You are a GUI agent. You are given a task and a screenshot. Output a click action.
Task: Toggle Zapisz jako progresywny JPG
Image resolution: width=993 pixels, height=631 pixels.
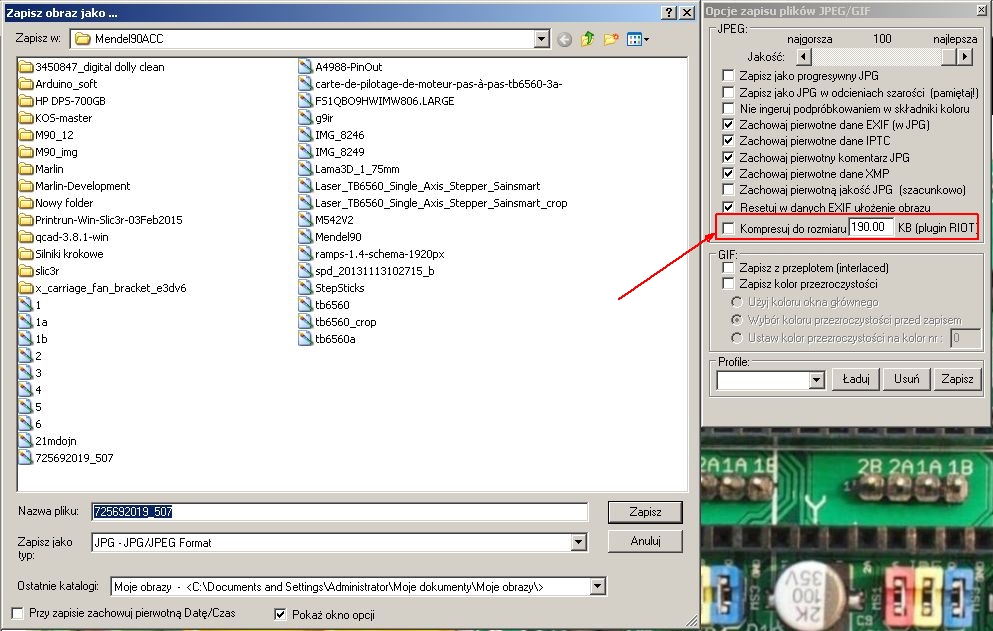point(728,76)
